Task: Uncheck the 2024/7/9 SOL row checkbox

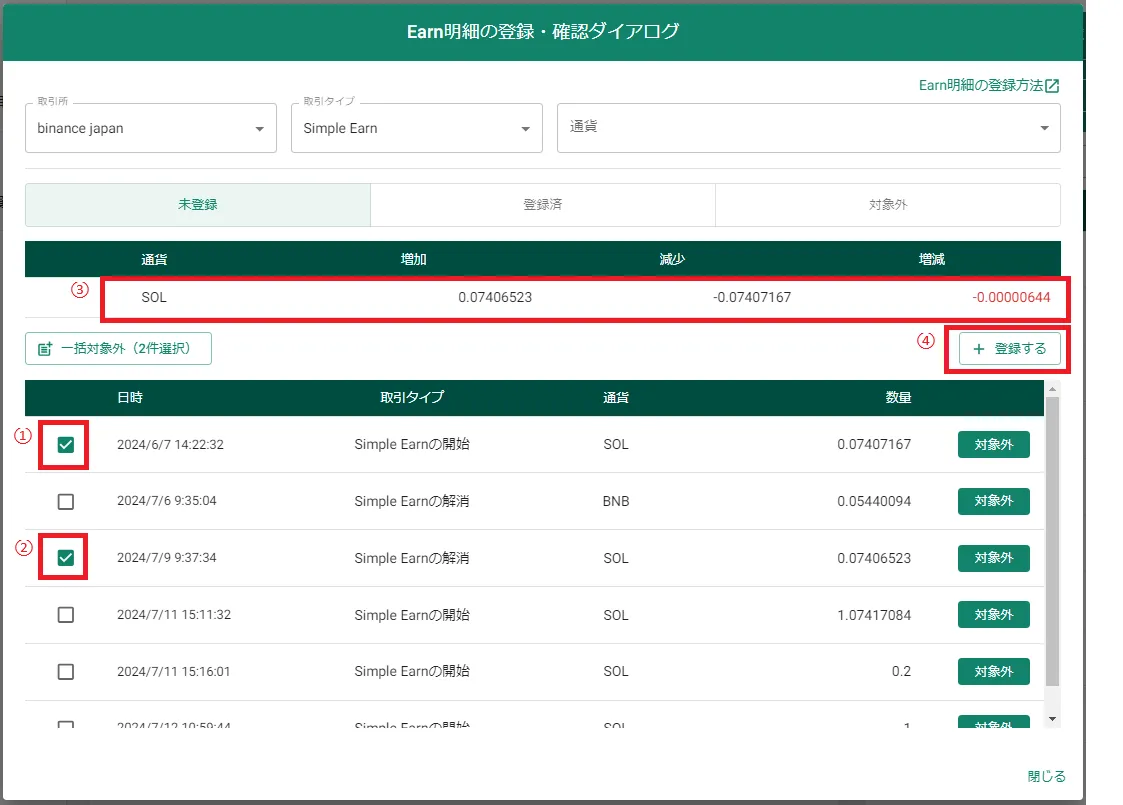Action: click(64, 557)
